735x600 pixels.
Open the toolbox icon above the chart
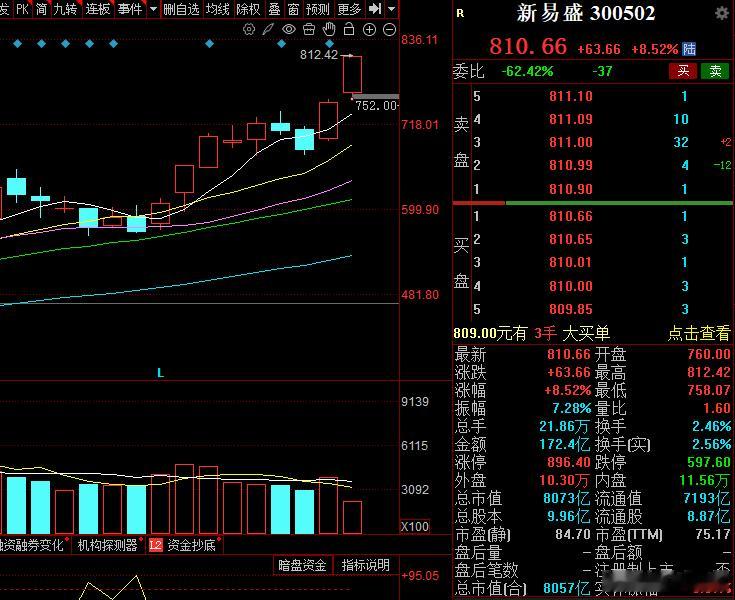coord(309,30)
